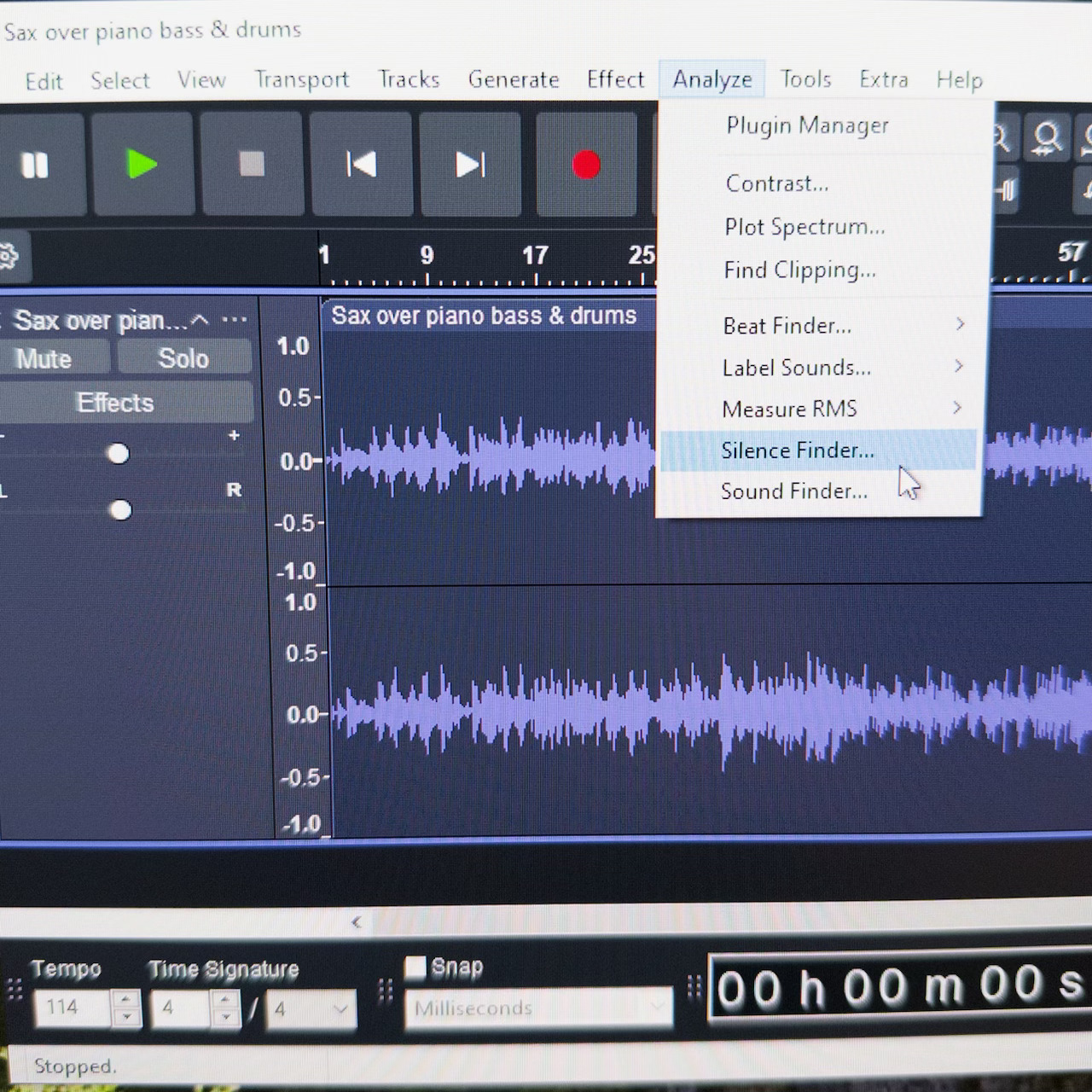Click the Tempo value field showing 114
Image resolution: width=1092 pixels, height=1092 pixels.
pos(73,1008)
